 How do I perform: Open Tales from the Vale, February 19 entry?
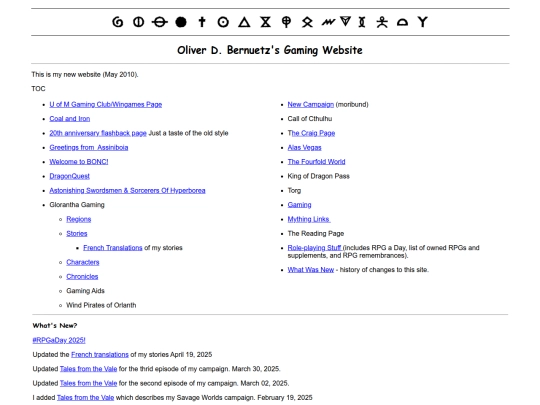(85, 398)
